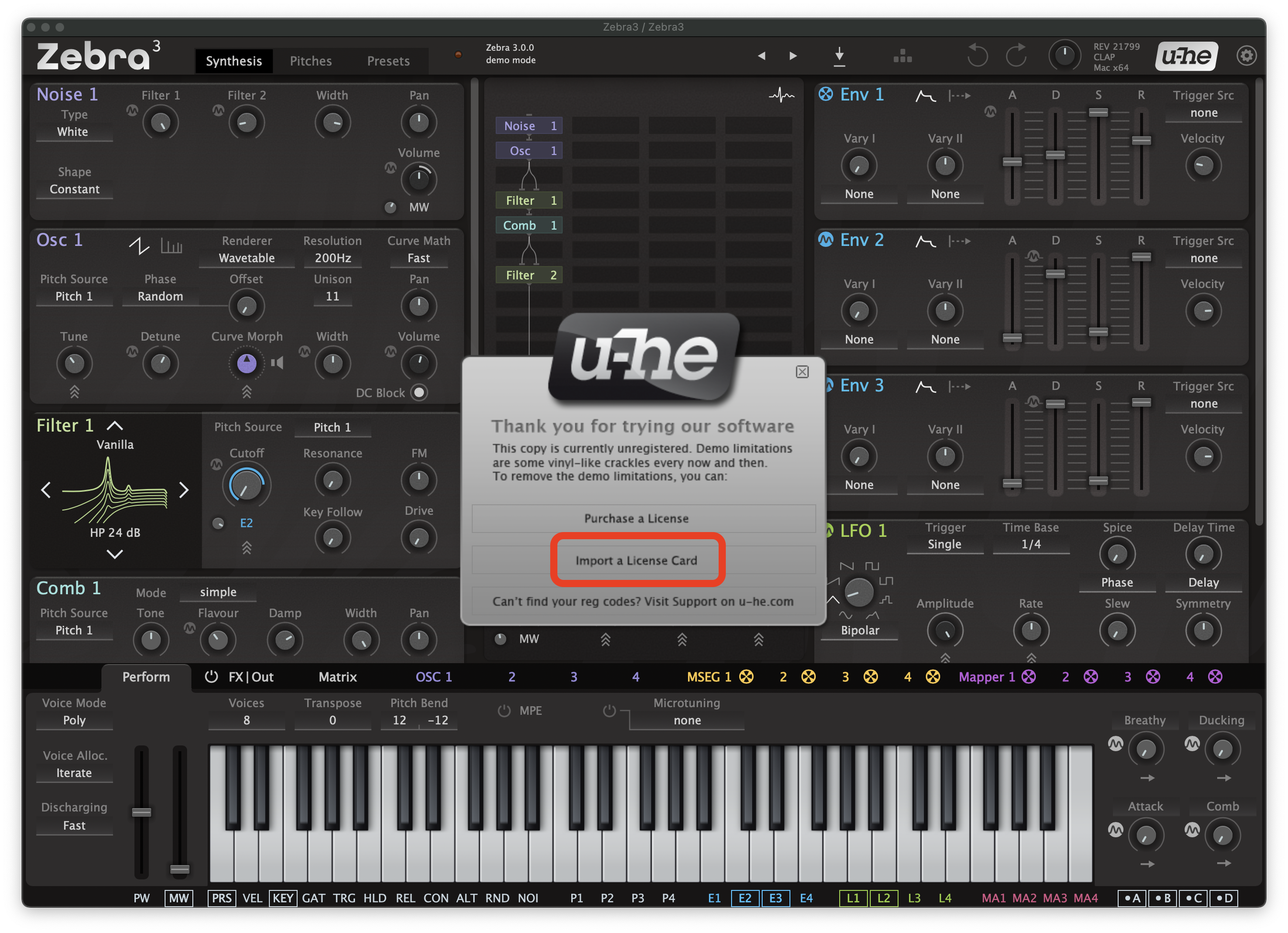Open the oscilloscope waveform icon in grid
Screen dimensions: 1288x933
pos(781,95)
